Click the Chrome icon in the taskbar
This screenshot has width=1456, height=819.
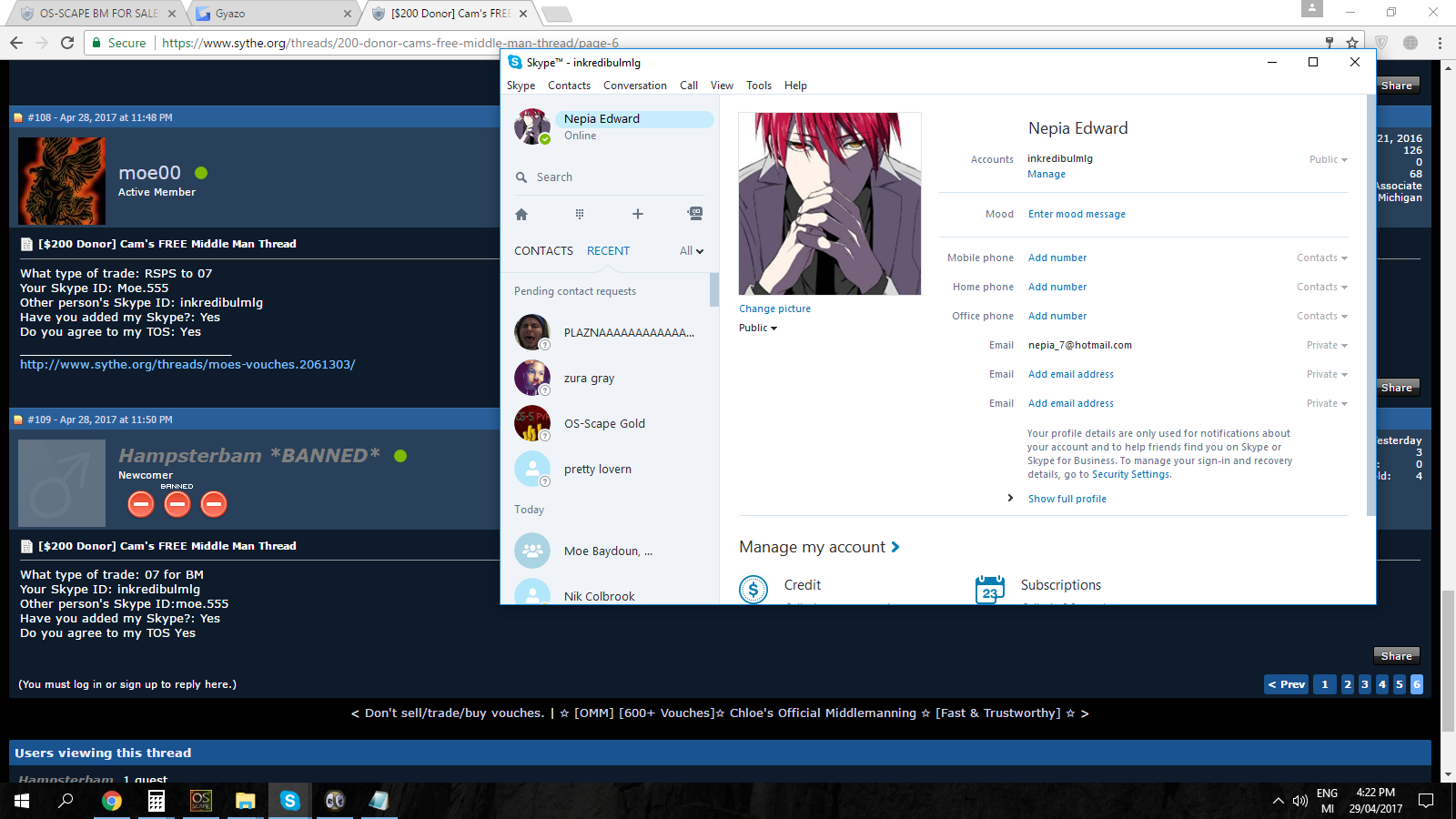(112, 801)
